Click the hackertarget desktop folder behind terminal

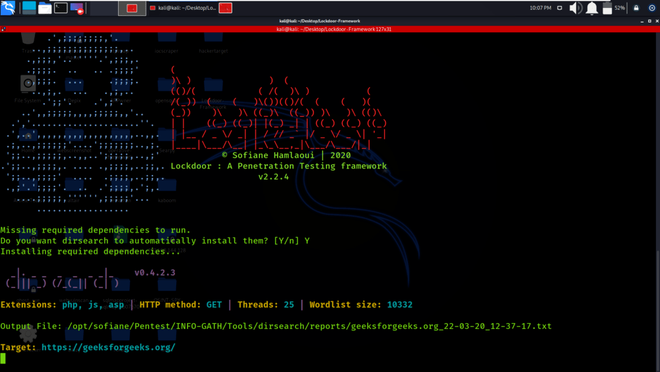(x=213, y=43)
